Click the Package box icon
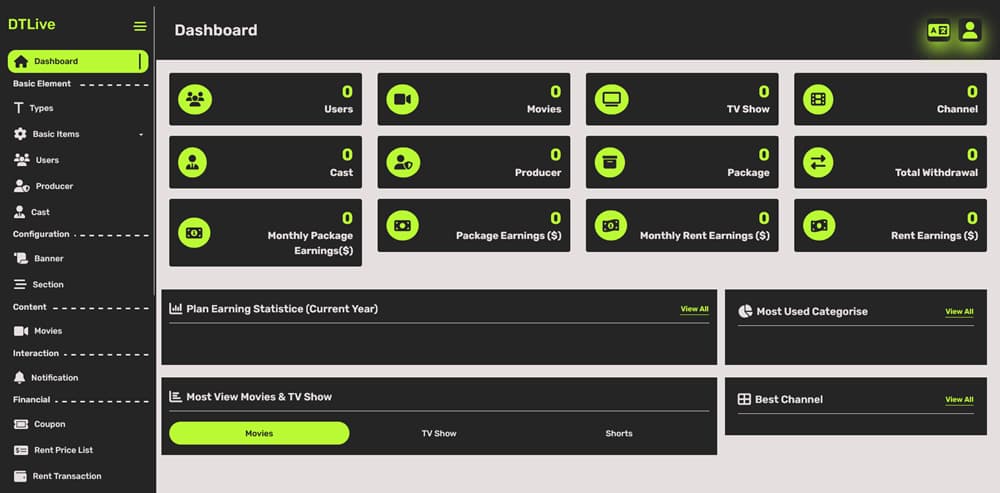 (610, 162)
